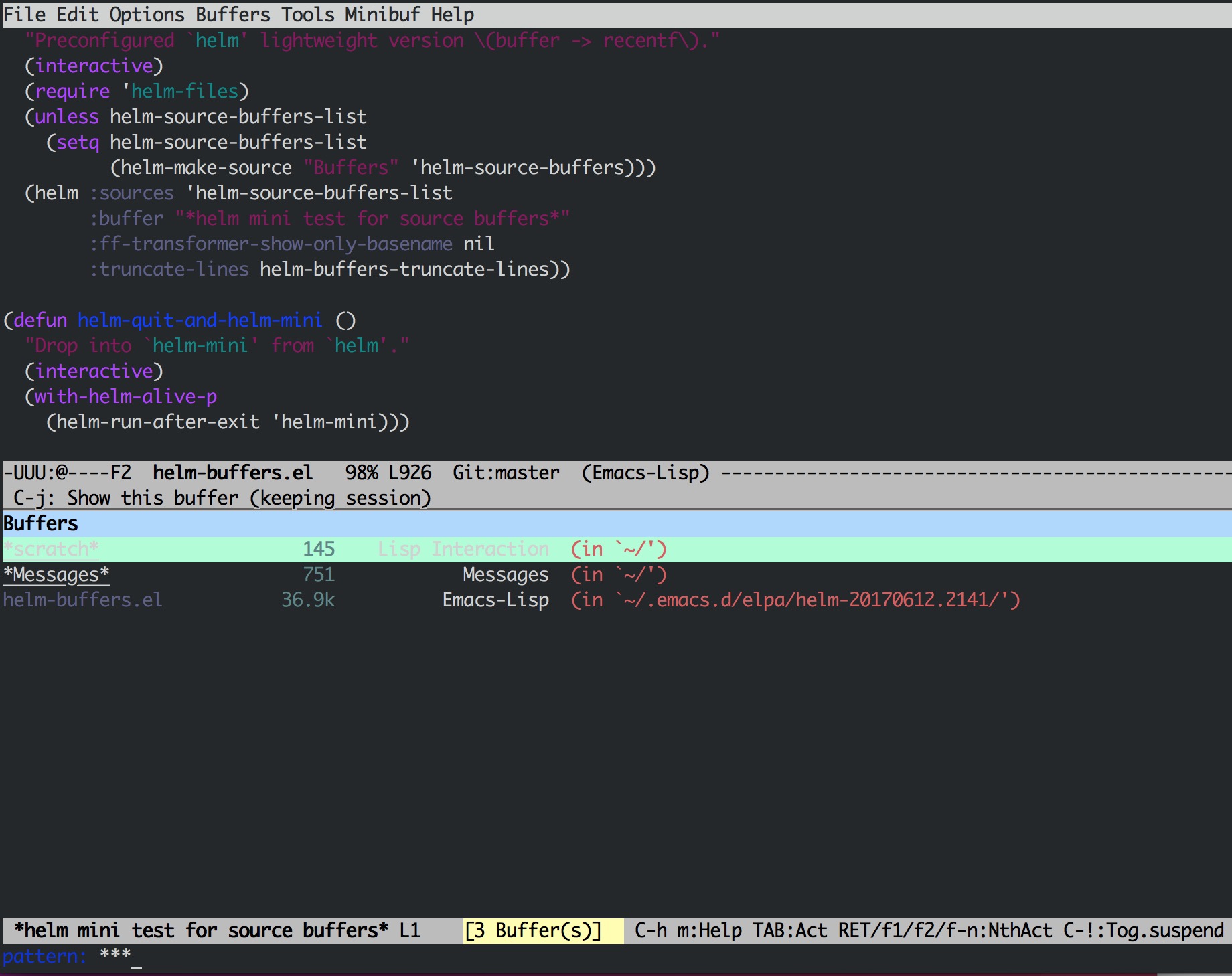Click the defun helm-quit-and-helm-mini line
This screenshot has width=1232, height=976.
[x=179, y=320]
